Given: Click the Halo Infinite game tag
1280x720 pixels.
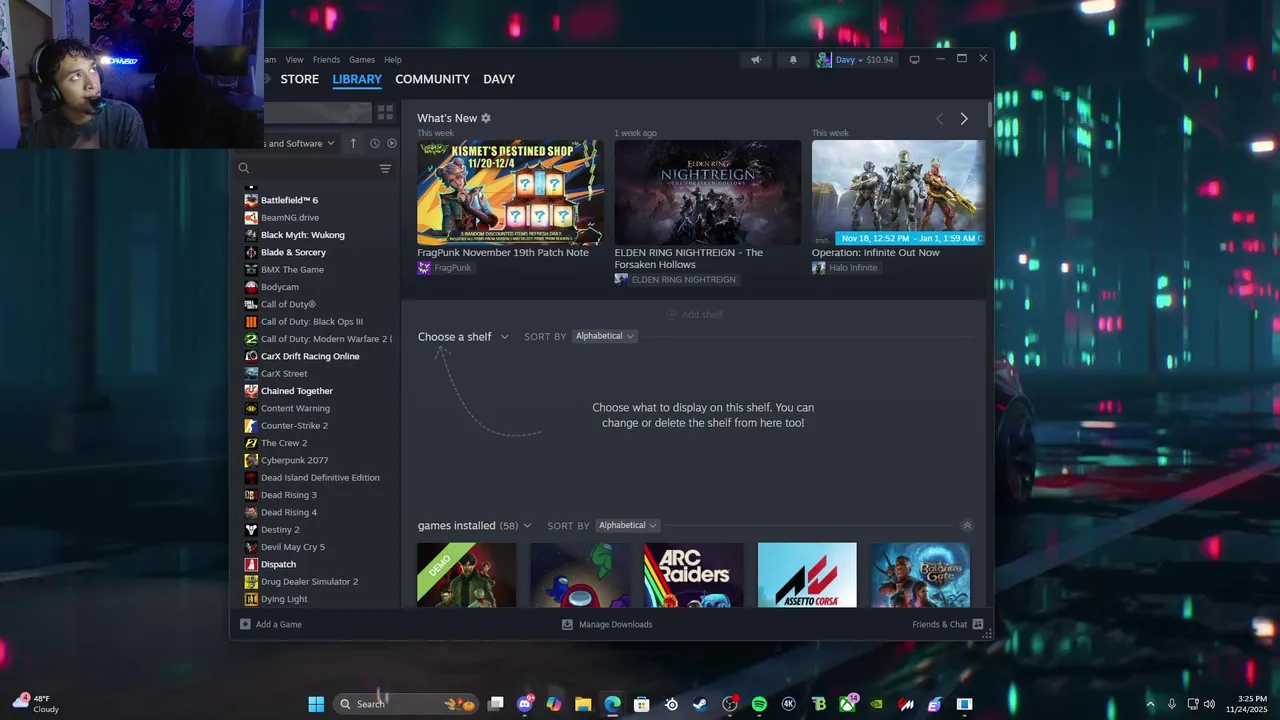Looking at the screenshot, I should click(845, 268).
